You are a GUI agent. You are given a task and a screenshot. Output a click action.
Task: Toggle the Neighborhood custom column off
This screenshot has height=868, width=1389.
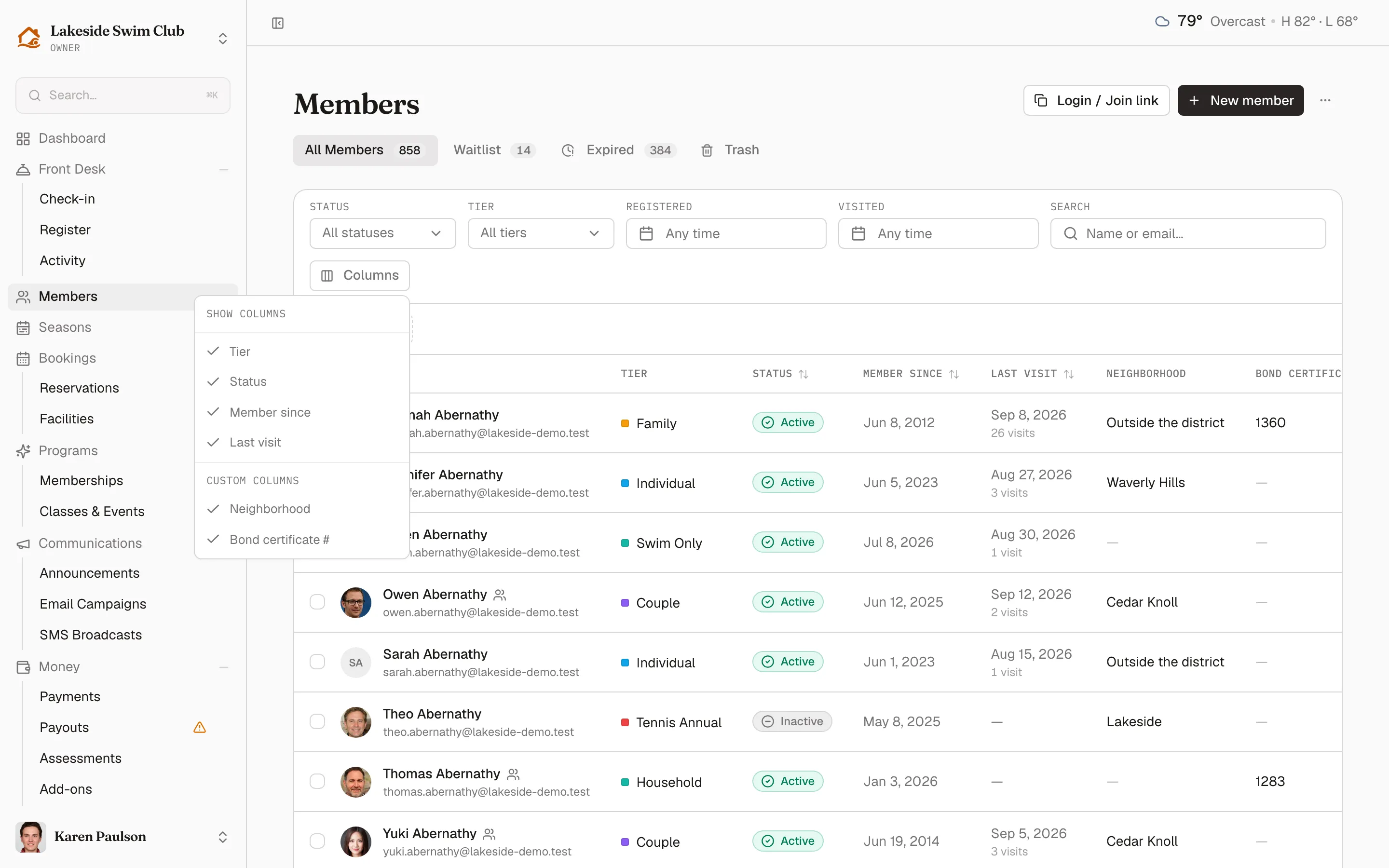(x=302, y=509)
